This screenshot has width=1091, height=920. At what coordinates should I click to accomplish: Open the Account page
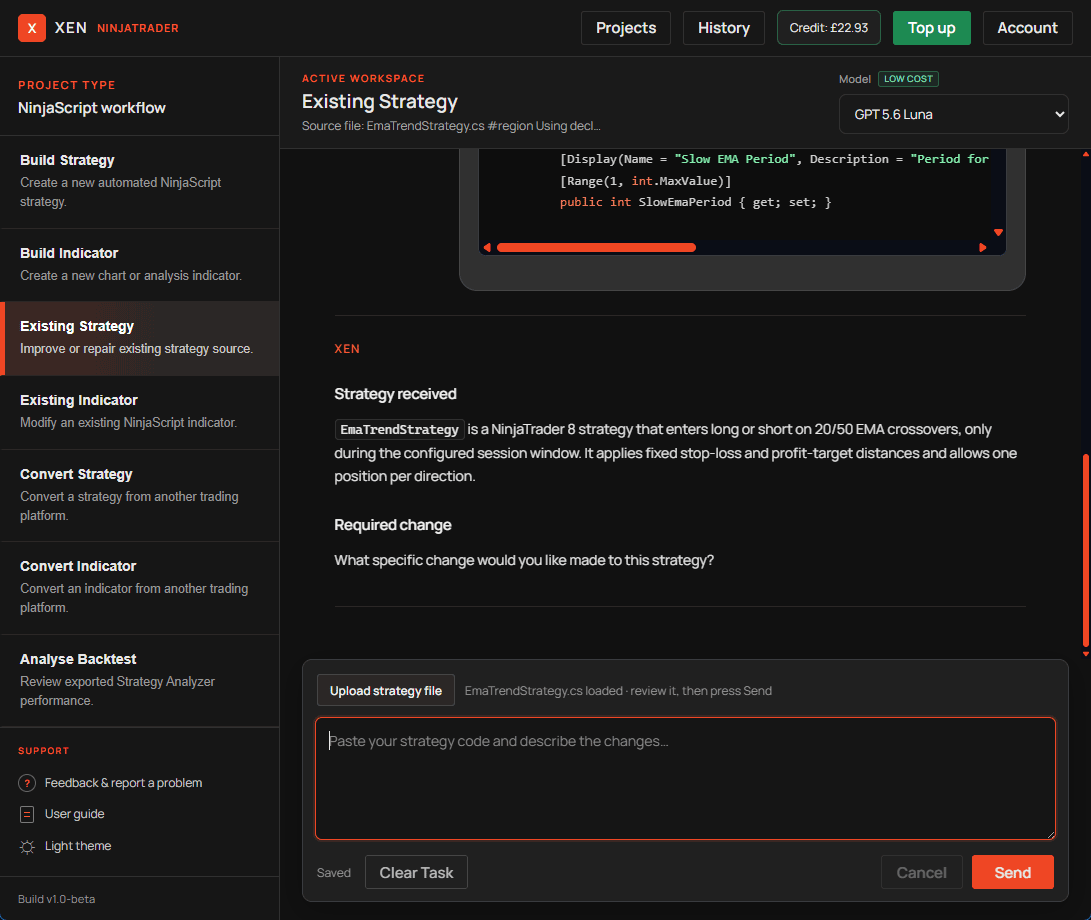click(x=1027, y=28)
